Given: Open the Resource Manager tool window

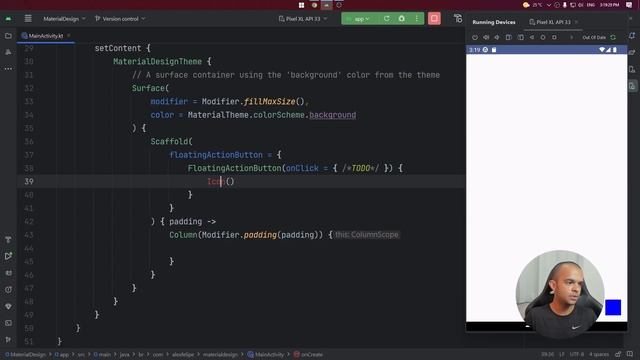Looking at the screenshot, I should 8,52.
